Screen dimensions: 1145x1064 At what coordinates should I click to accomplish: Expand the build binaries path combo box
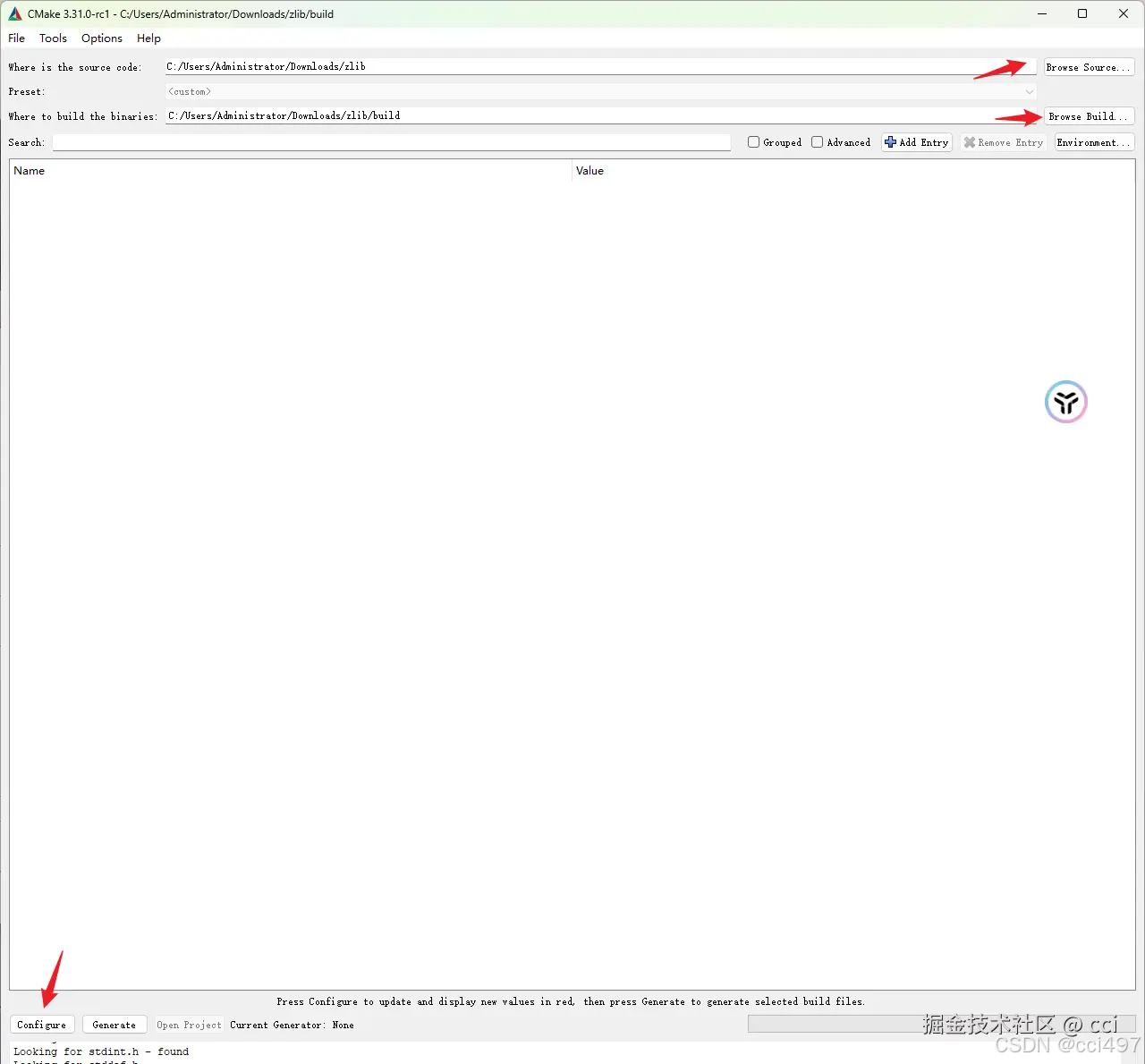[x=600, y=115]
